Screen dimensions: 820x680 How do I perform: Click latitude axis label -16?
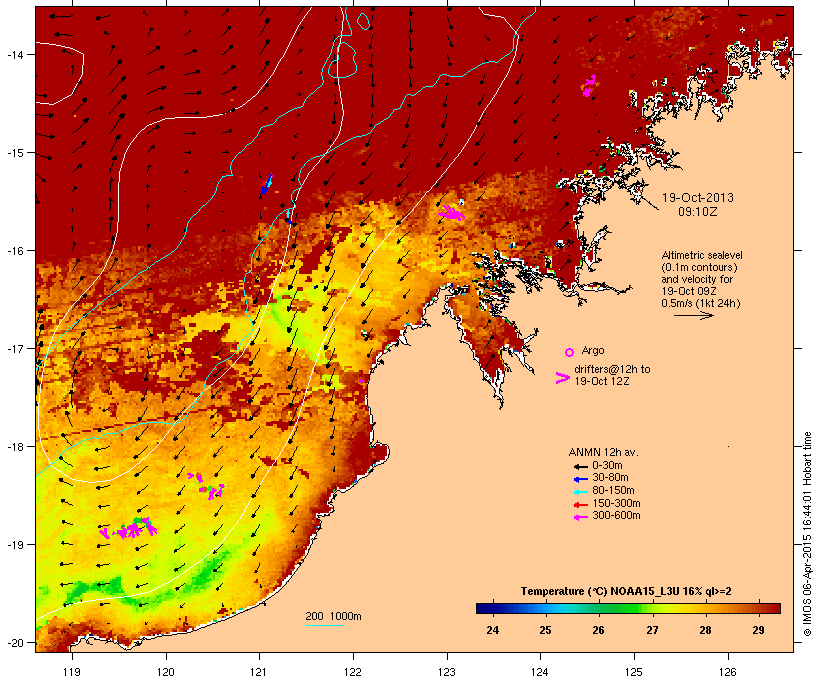point(14,251)
